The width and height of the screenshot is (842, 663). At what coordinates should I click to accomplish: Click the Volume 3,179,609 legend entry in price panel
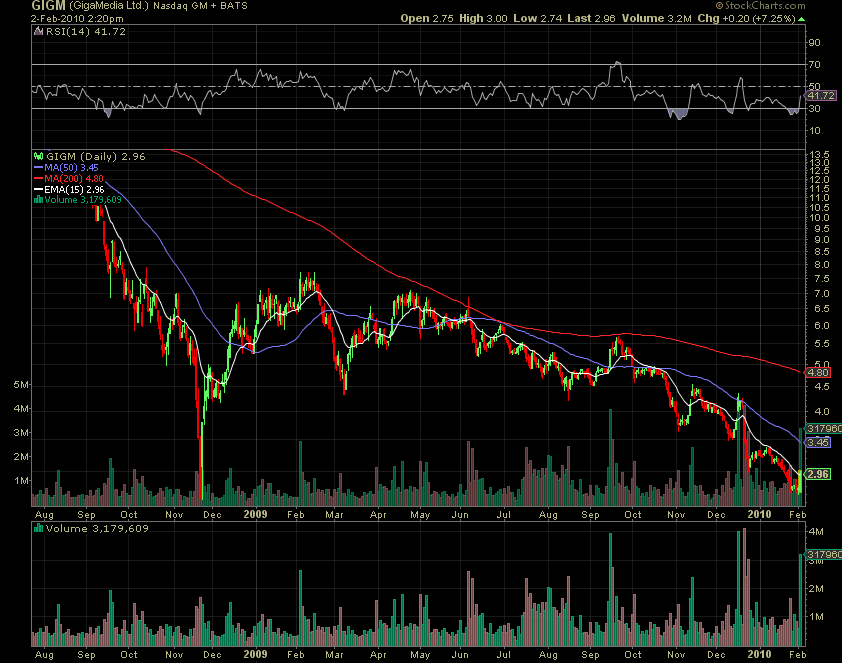(83, 200)
